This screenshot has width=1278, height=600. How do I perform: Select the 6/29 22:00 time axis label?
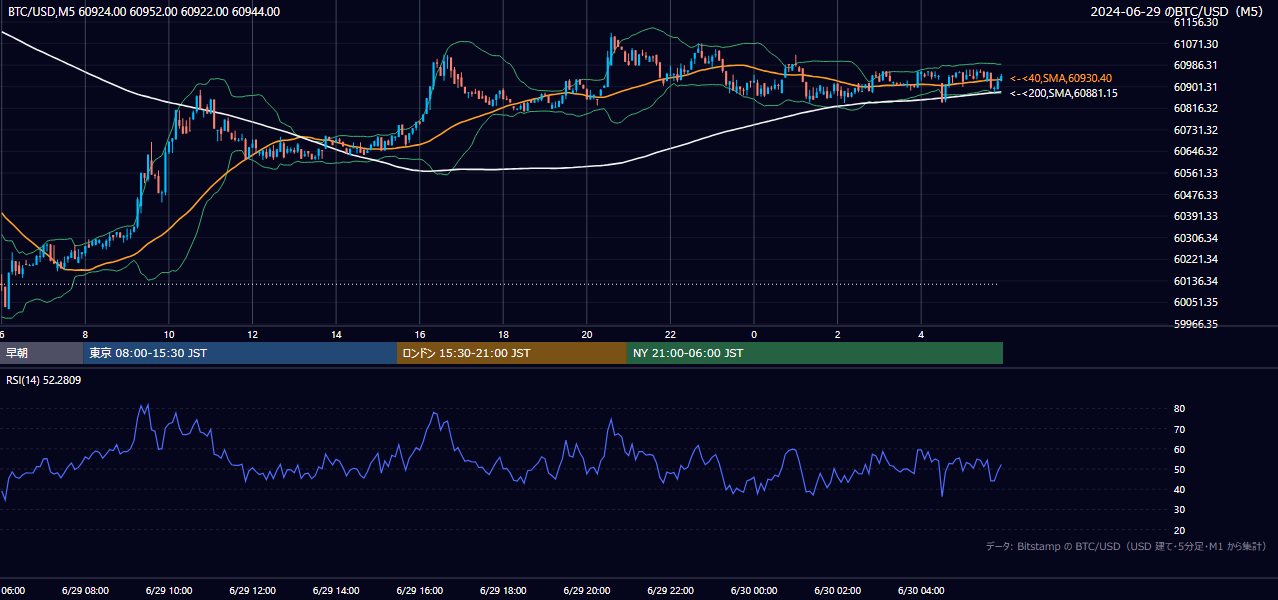point(670,591)
